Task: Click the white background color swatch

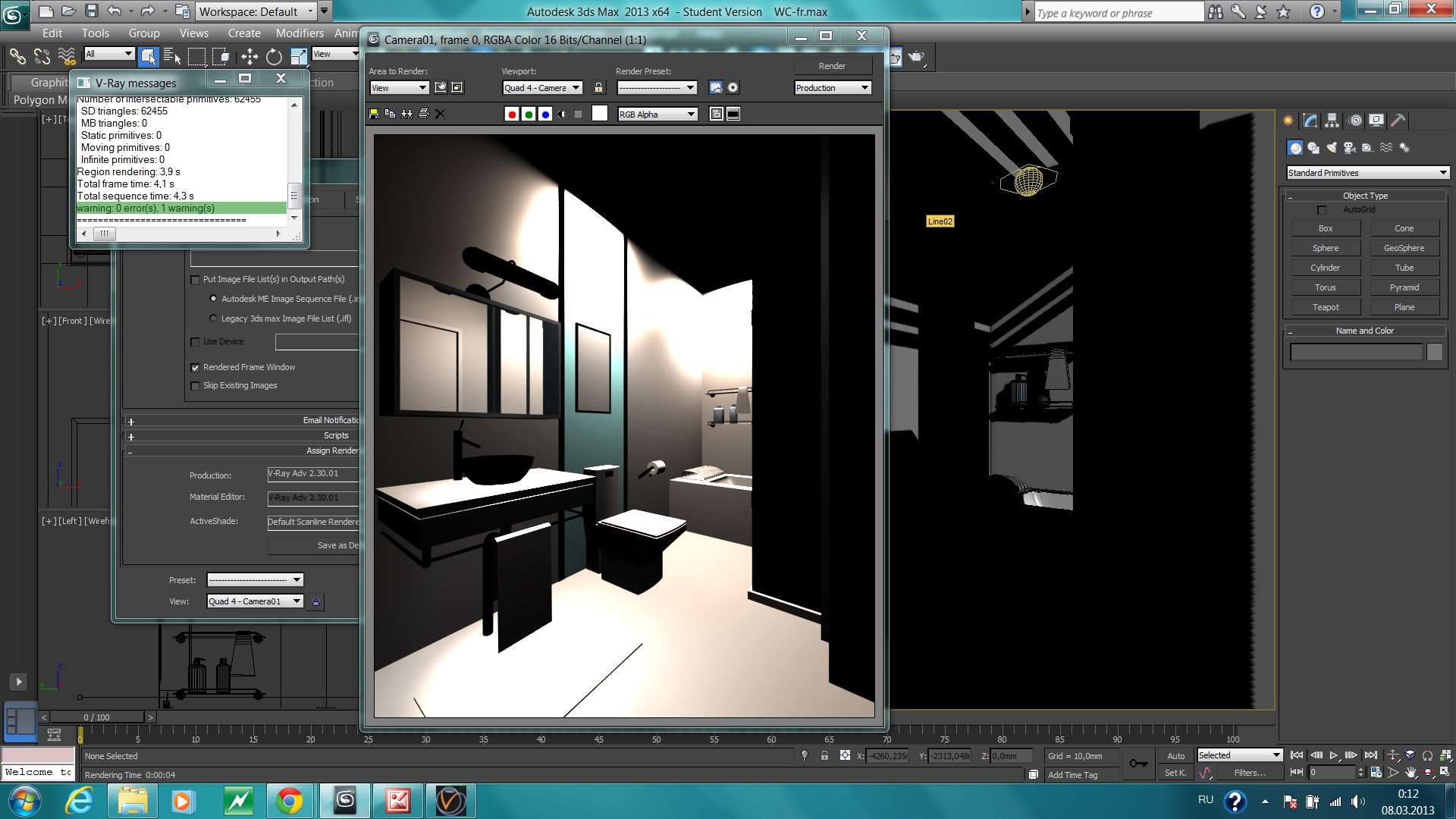Action: point(600,114)
